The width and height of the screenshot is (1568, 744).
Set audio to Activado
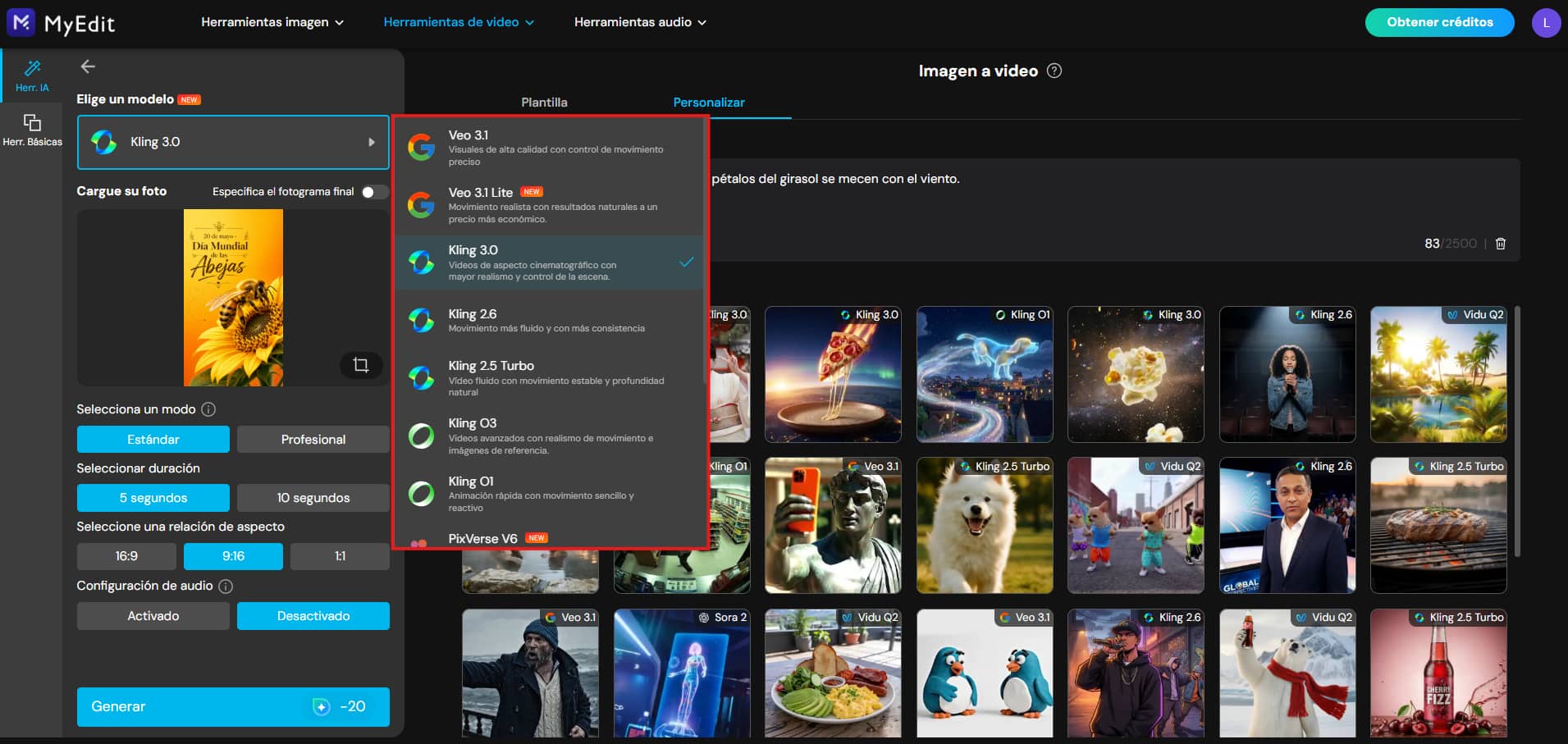click(153, 616)
